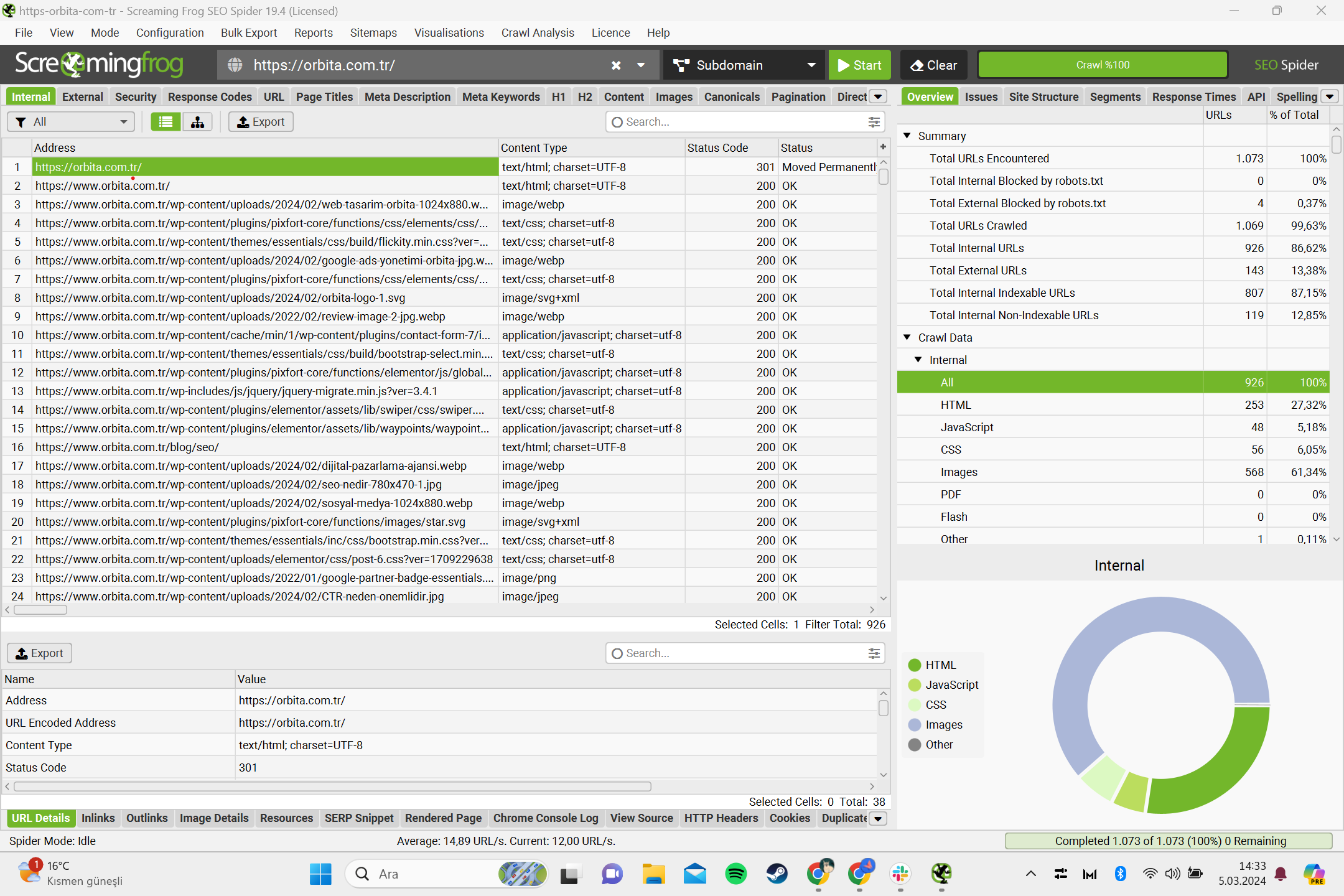Open Slack from the taskbar
This screenshot has width=1344, height=896.
click(900, 874)
